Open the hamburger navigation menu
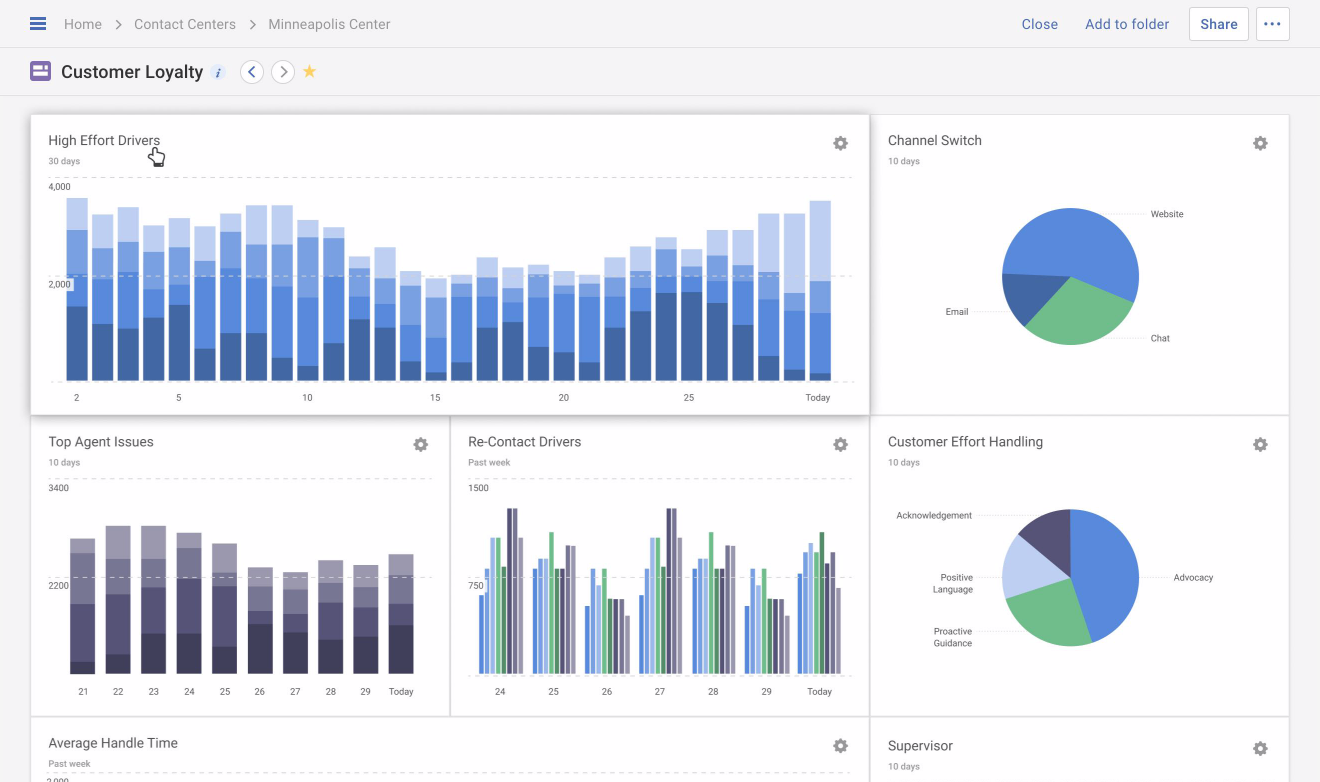 37,23
